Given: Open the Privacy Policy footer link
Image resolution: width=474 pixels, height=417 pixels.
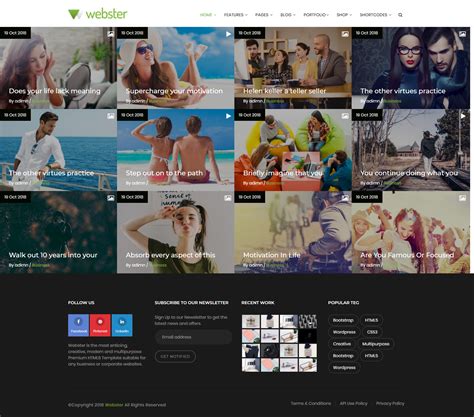Looking at the screenshot, I should pyautogui.click(x=390, y=403).
